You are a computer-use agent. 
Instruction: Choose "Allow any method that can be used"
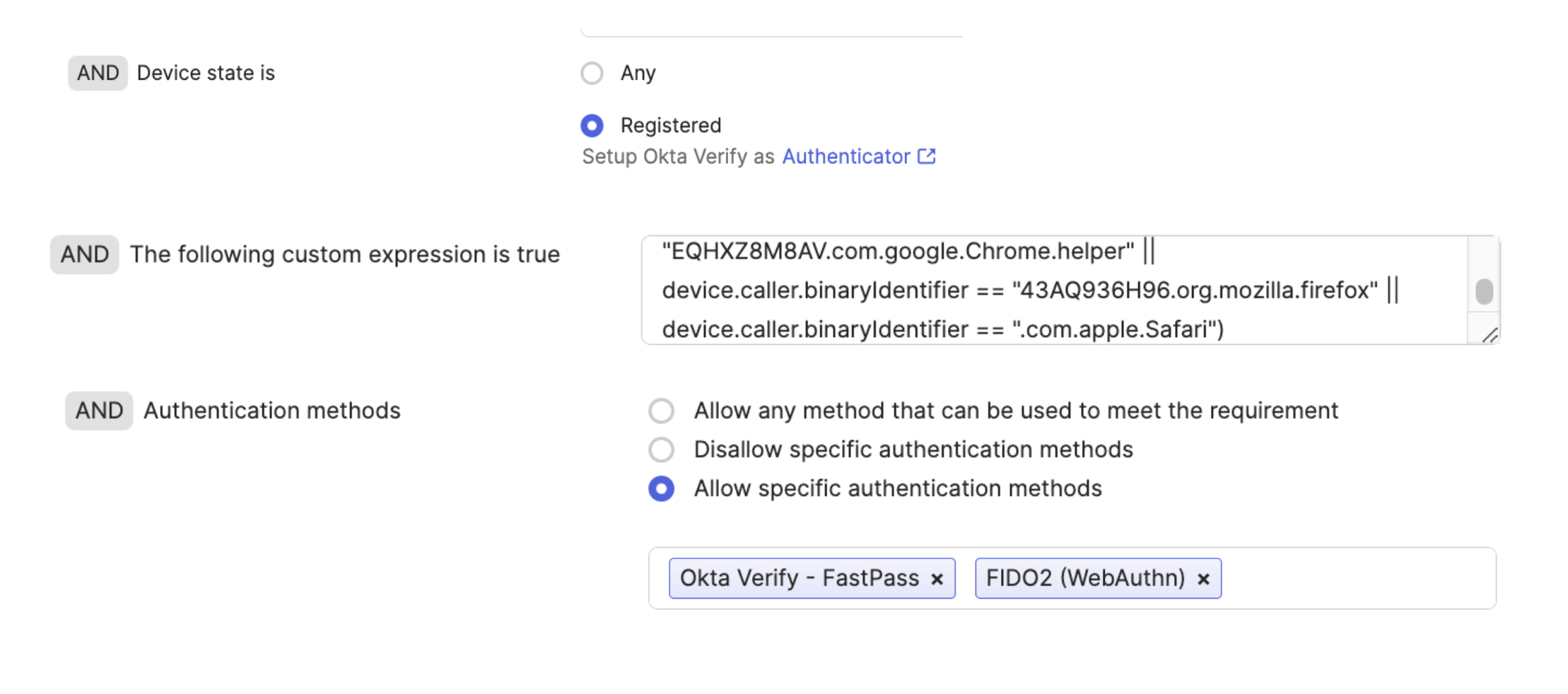(662, 411)
